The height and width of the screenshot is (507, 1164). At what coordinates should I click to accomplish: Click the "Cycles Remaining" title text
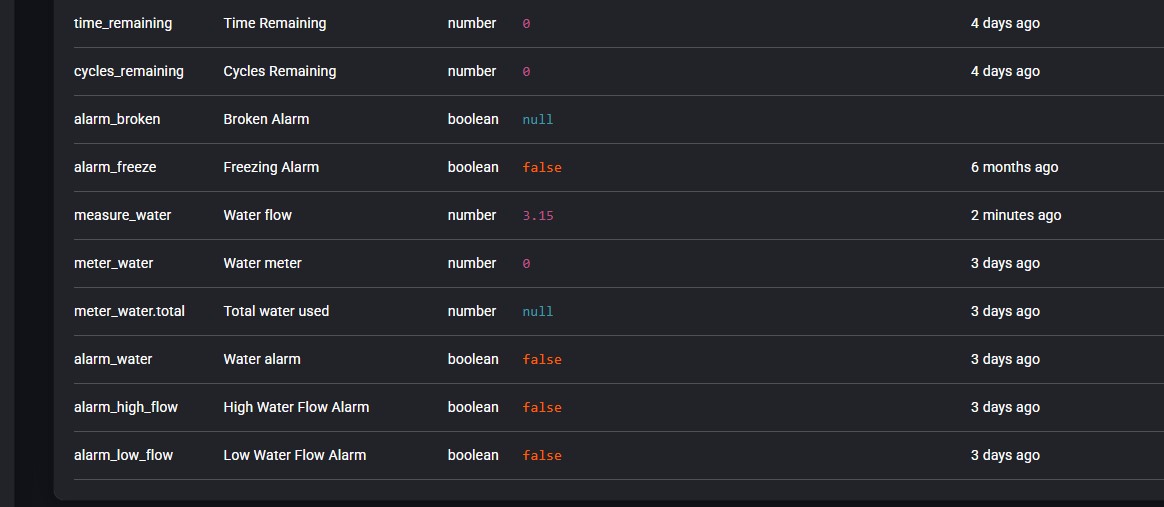[279, 71]
